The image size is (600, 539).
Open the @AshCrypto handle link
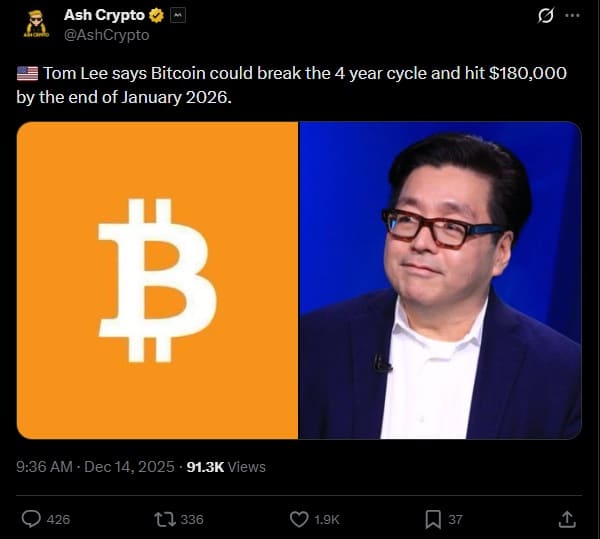click(x=106, y=35)
